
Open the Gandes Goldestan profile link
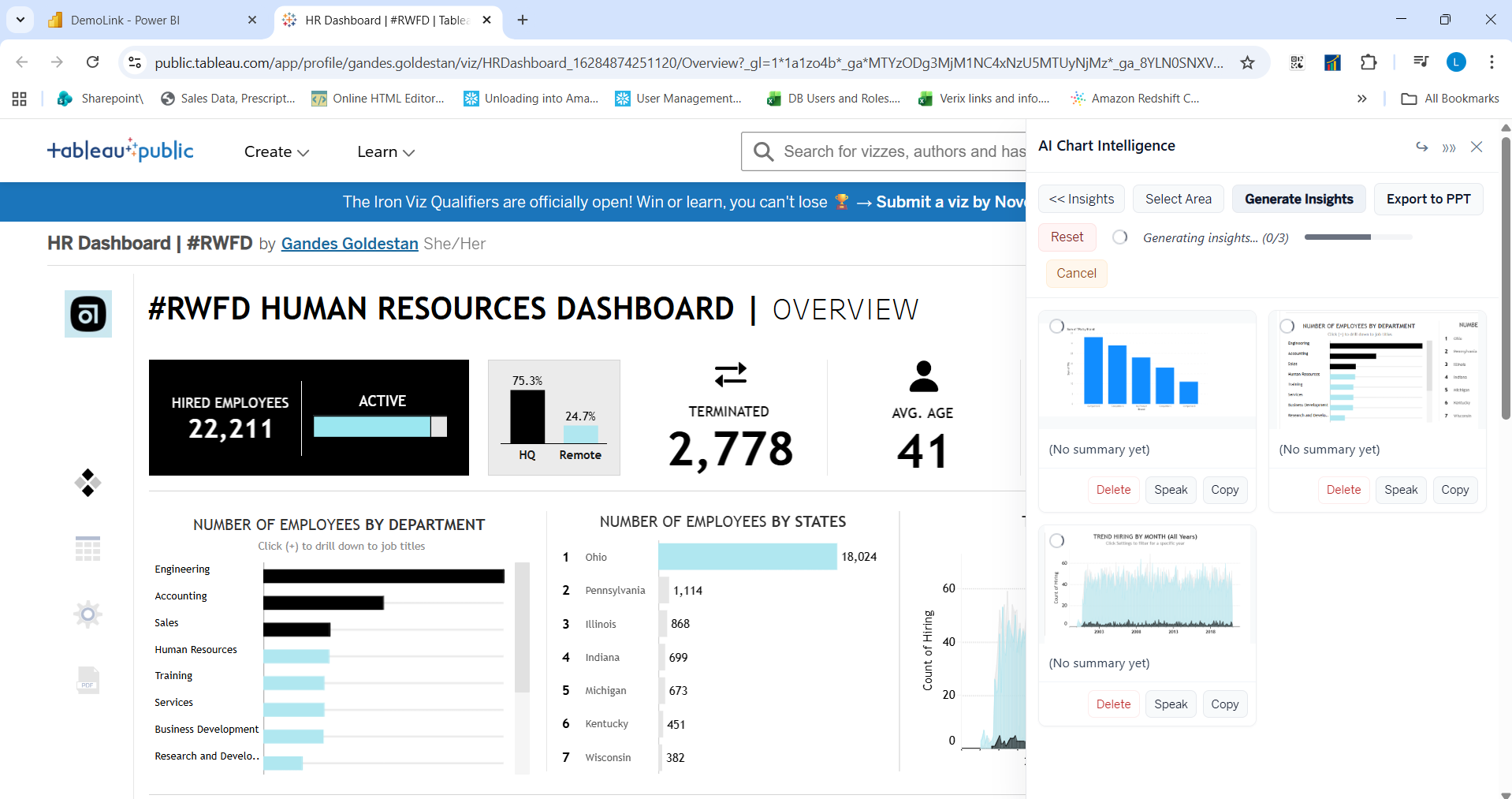349,244
